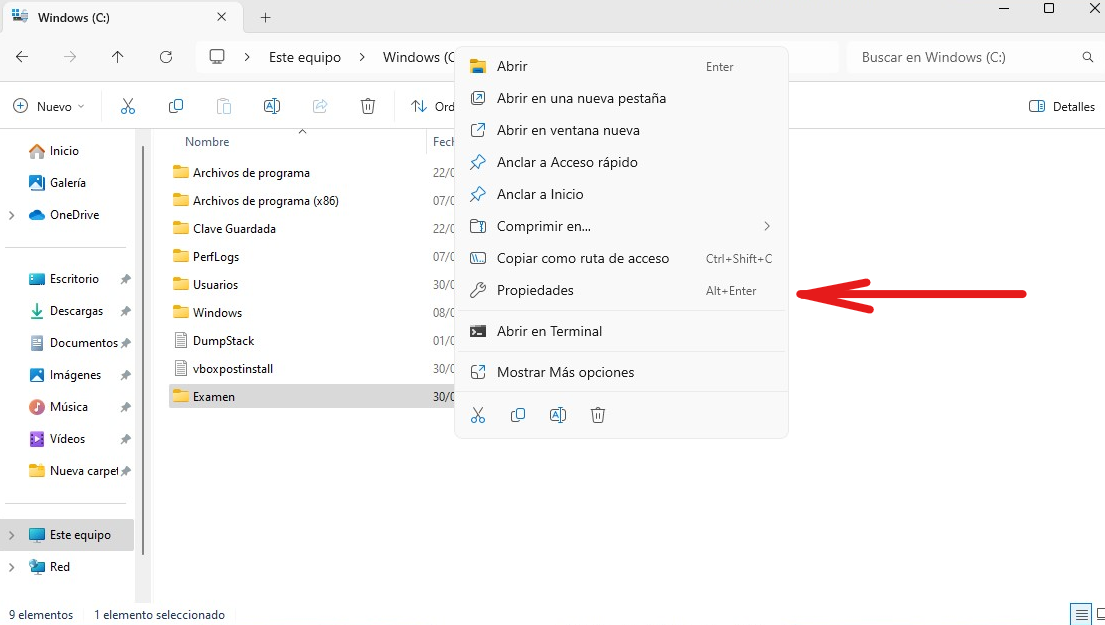Expand Este equipo in navigation pane
The image size is (1105, 625).
point(11,535)
